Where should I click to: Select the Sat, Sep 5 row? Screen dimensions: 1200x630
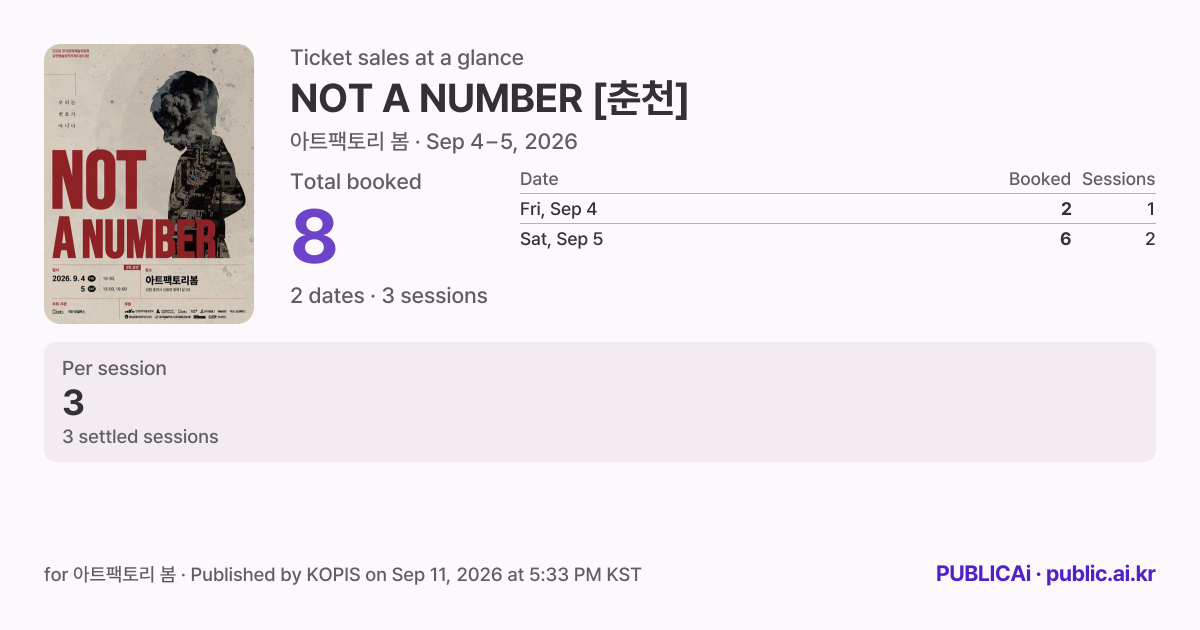click(x=837, y=239)
